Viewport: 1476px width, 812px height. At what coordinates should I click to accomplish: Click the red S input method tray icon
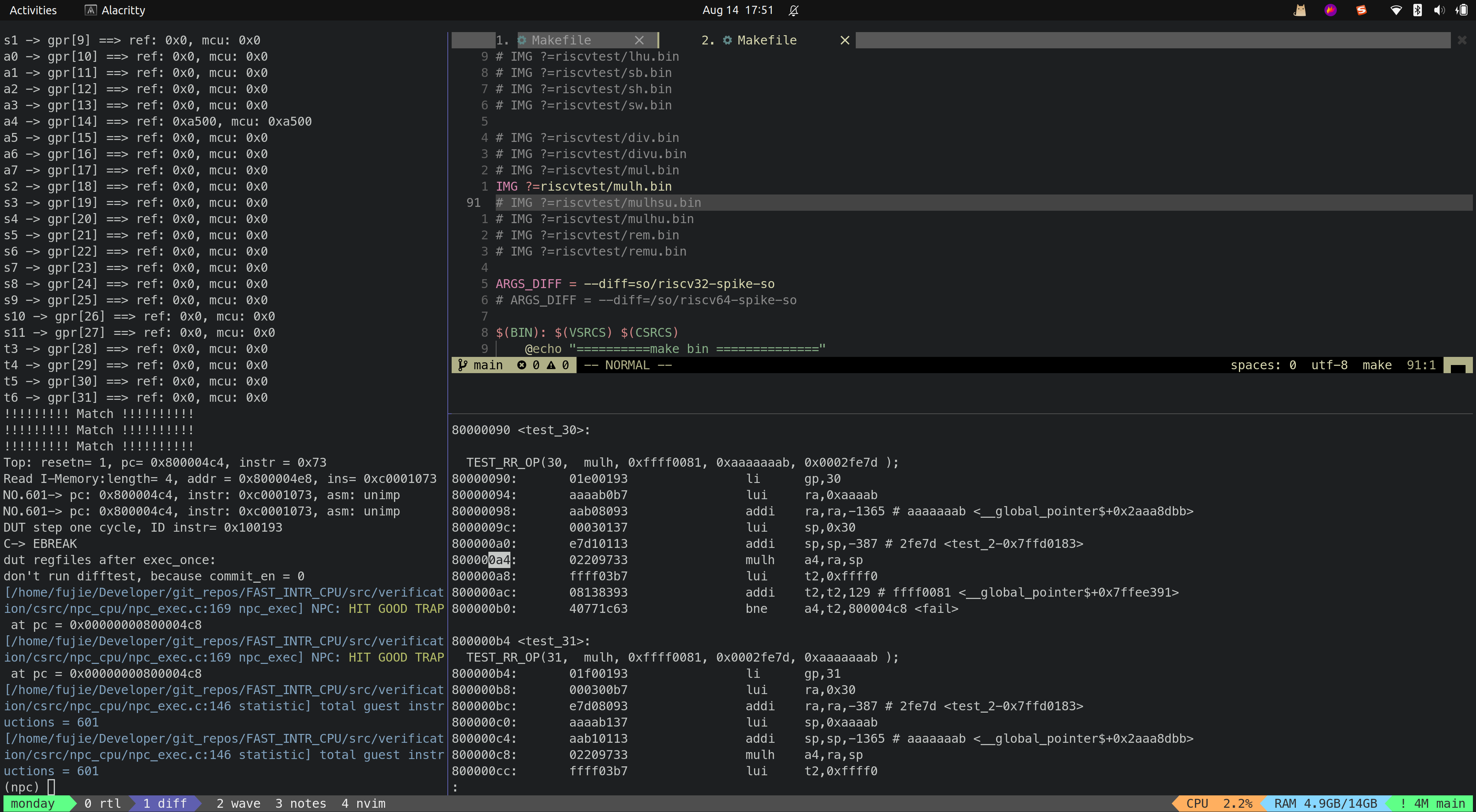[1362, 10]
